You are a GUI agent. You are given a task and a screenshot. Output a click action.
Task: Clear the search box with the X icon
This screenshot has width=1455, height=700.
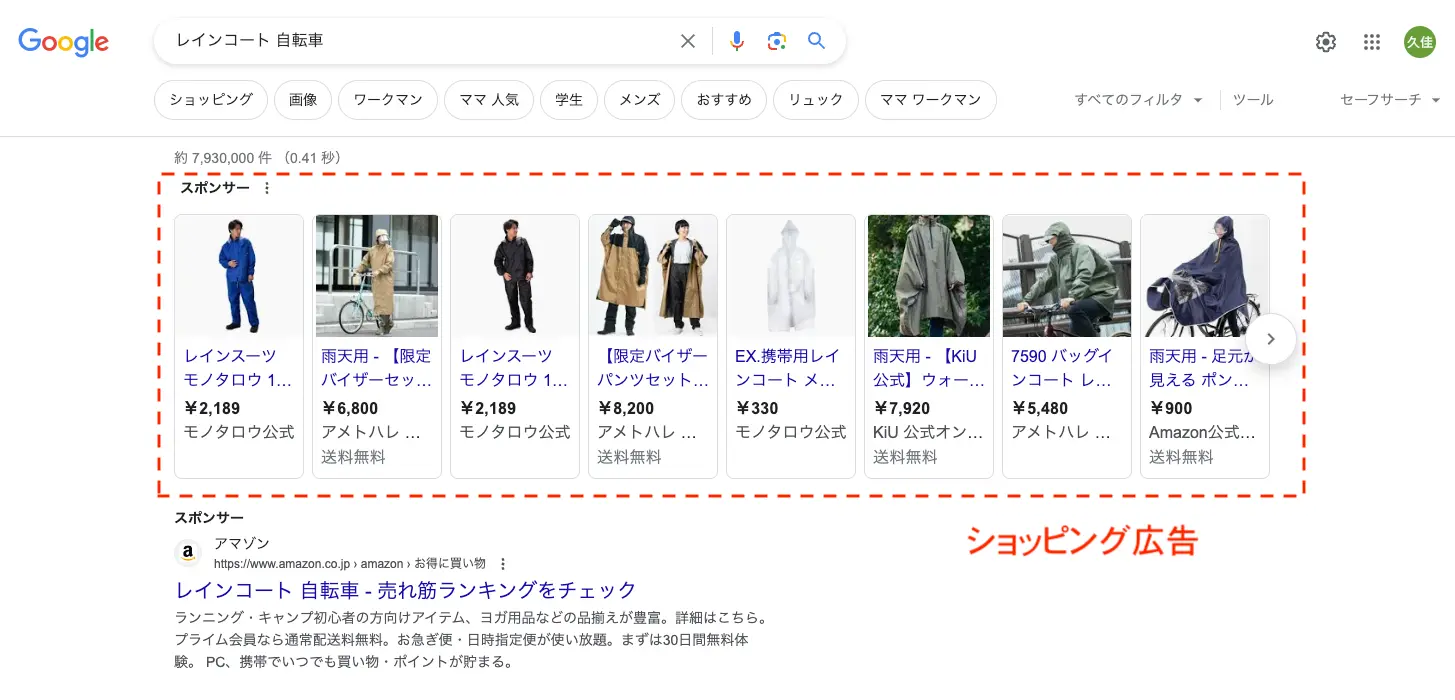pyautogui.click(x=688, y=41)
